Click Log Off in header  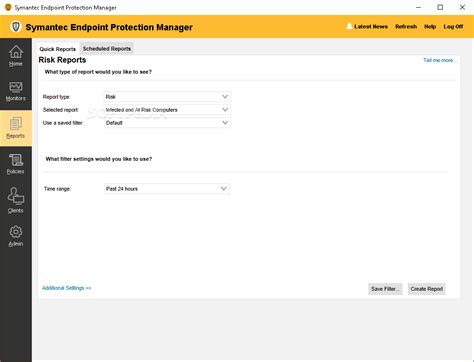pos(453,26)
